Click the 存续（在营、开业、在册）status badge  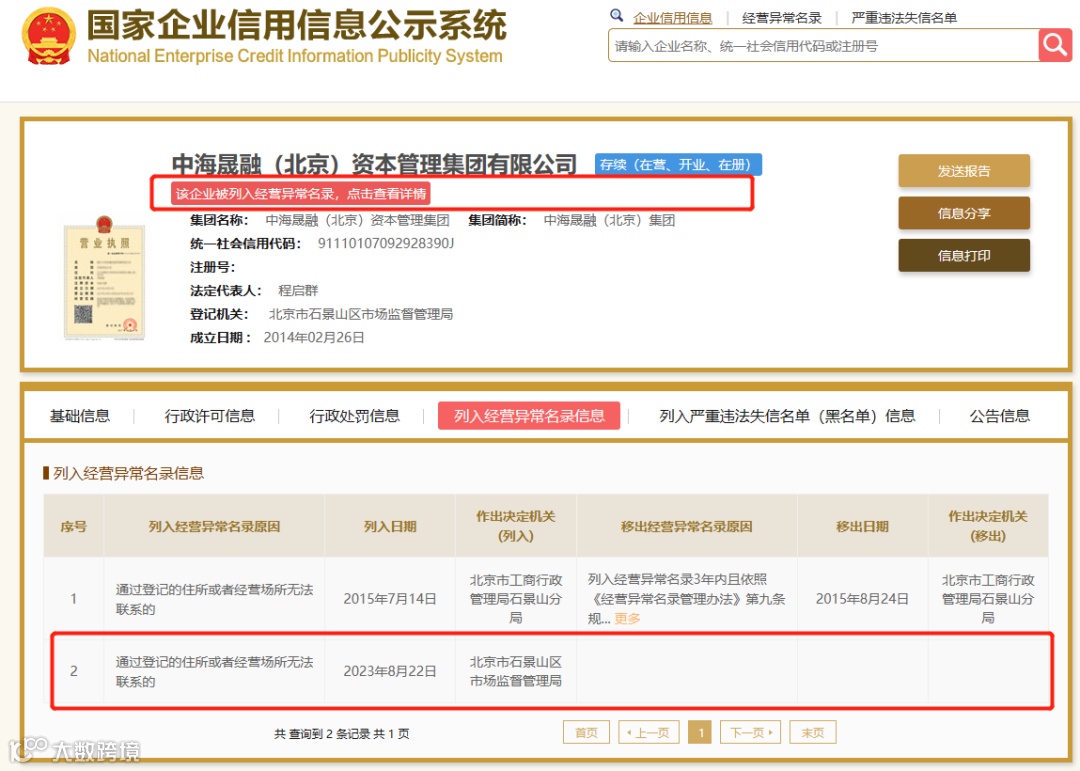[x=678, y=165]
